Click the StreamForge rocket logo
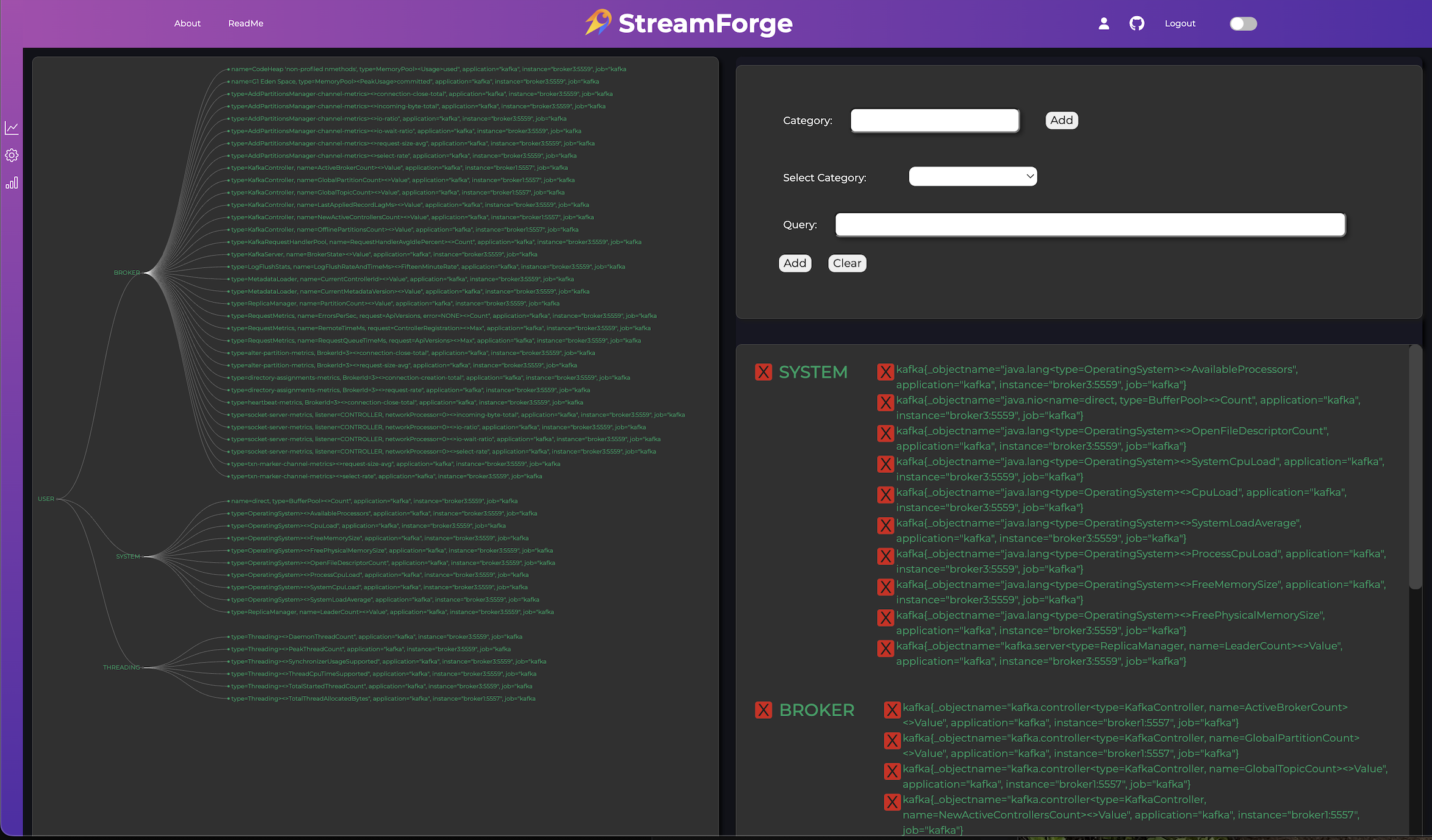This screenshot has width=1432, height=840. (x=598, y=23)
